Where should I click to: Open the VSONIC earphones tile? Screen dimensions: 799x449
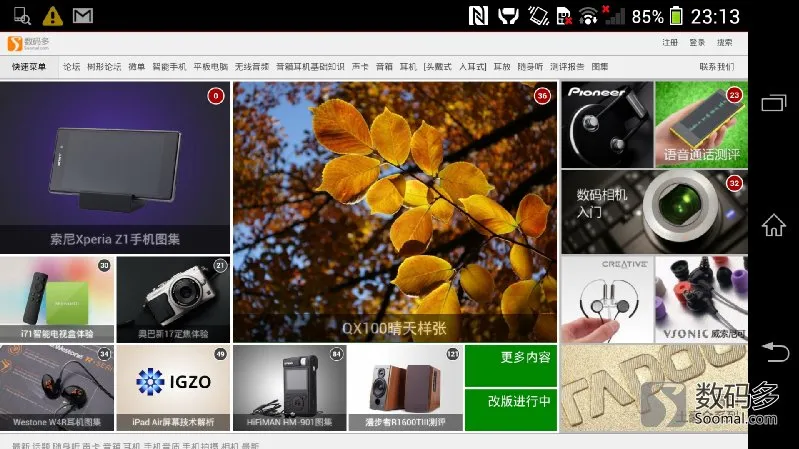tap(701, 299)
